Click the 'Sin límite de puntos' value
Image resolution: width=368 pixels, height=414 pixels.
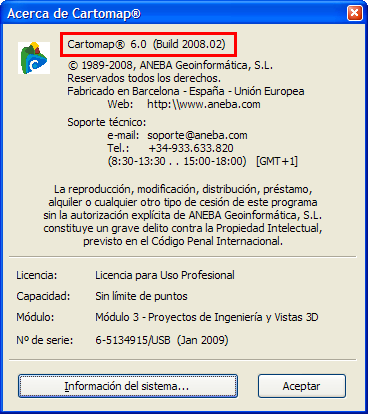tap(141, 296)
